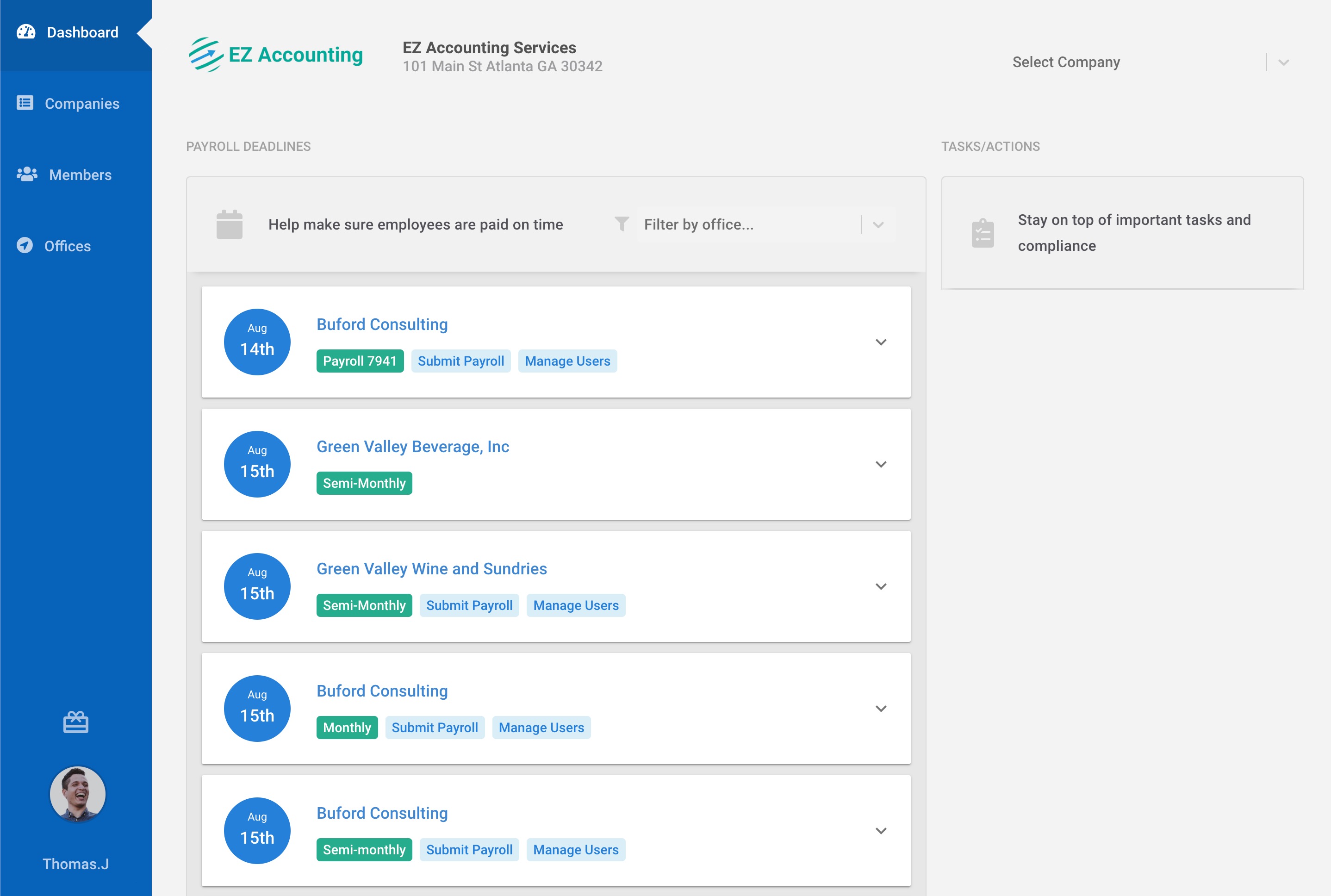1331x896 pixels.
Task: Click the calendar icon in payroll header
Action: (229, 224)
